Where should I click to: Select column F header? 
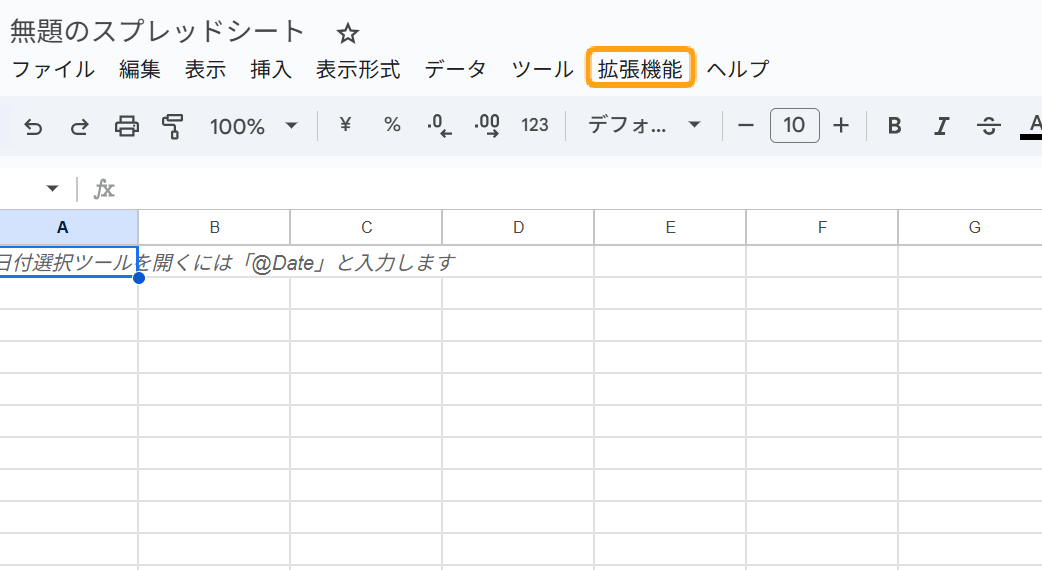tap(822, 227)
